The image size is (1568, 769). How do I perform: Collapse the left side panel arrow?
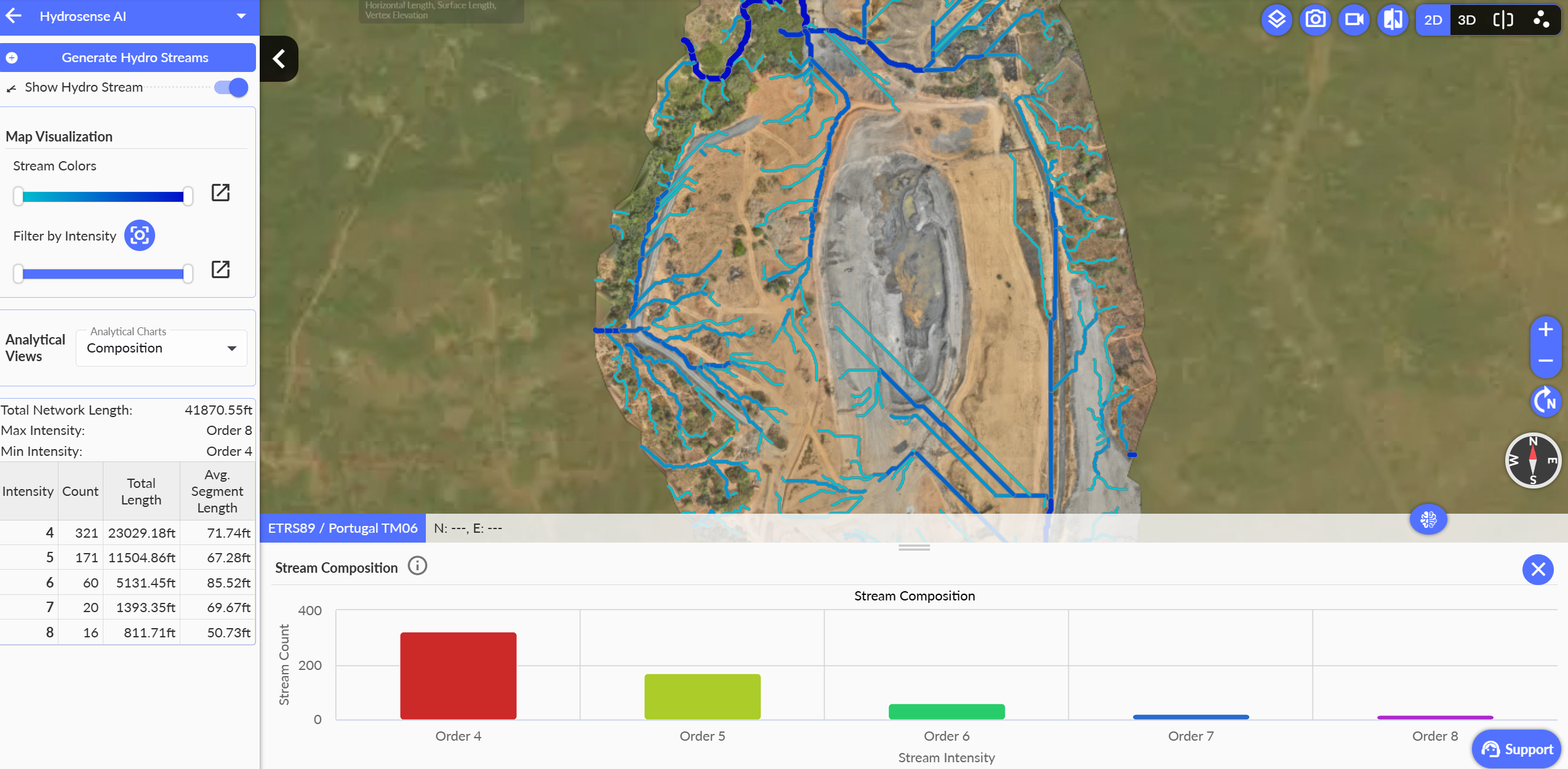tap(279, 59)
